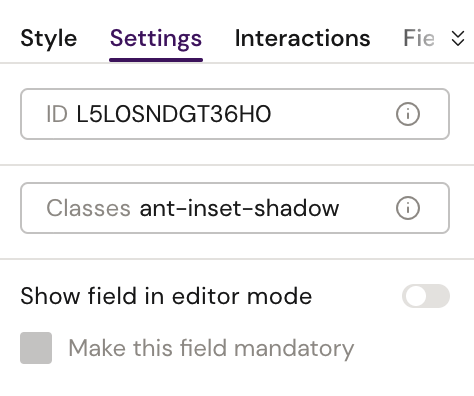Image resolution: width=474 pixels, height=396 pixels.
Task: Switch to the Style tab
Action: 49,38
